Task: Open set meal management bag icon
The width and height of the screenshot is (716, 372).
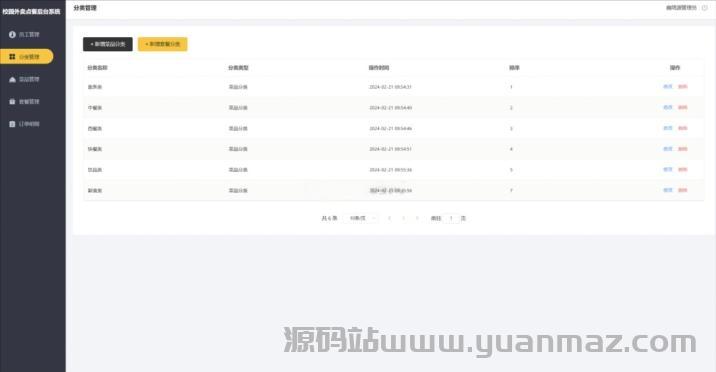Action: [x=12, y=101]
